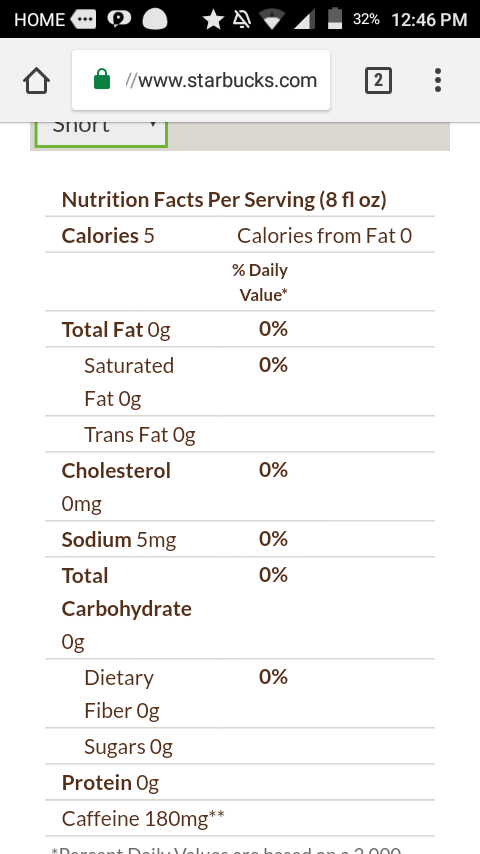Tap the star icon in status bar
Screen dimensions: 480x854
213,20
